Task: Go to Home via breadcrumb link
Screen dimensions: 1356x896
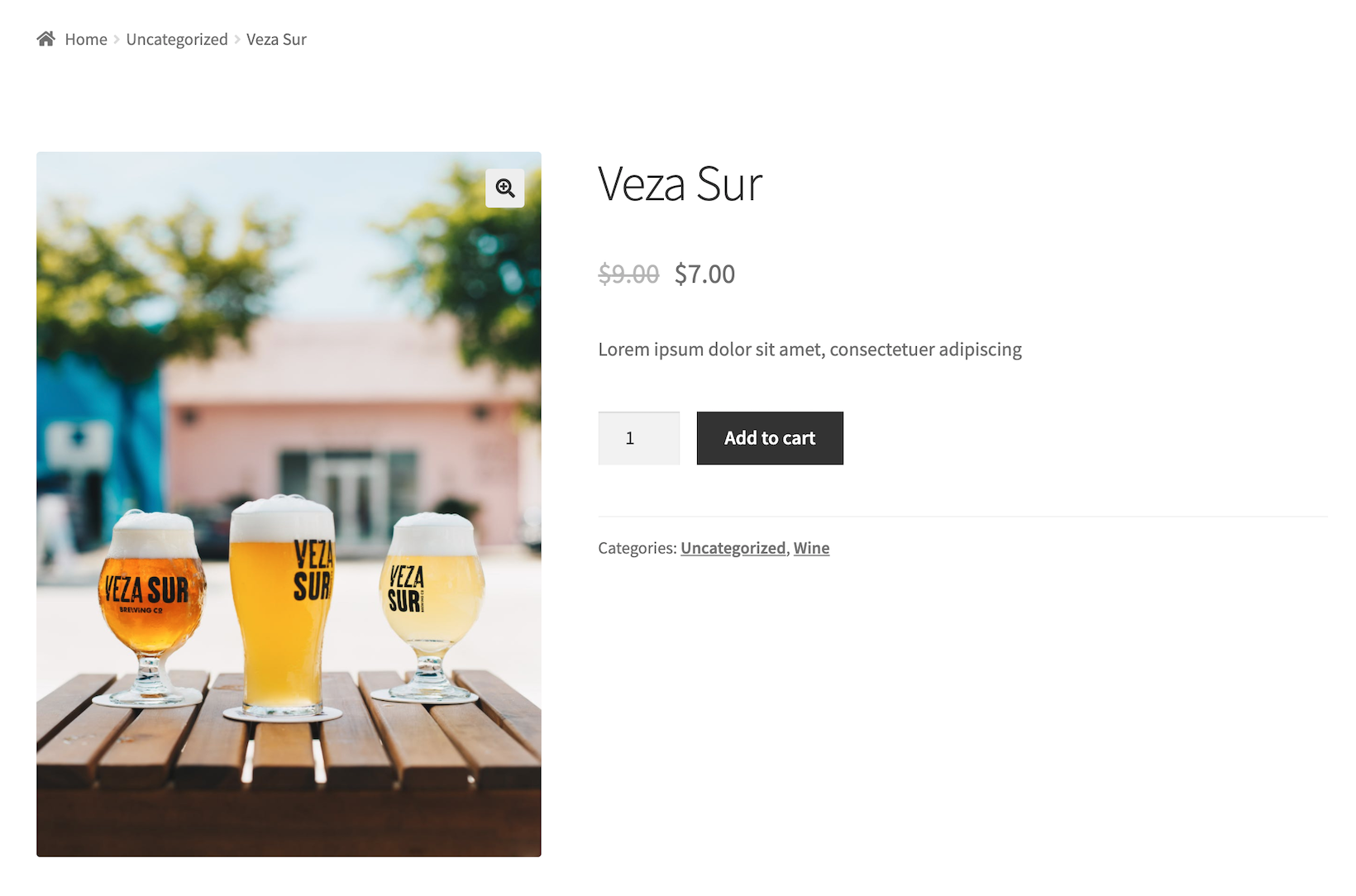Action: click(x=86, y=39)
